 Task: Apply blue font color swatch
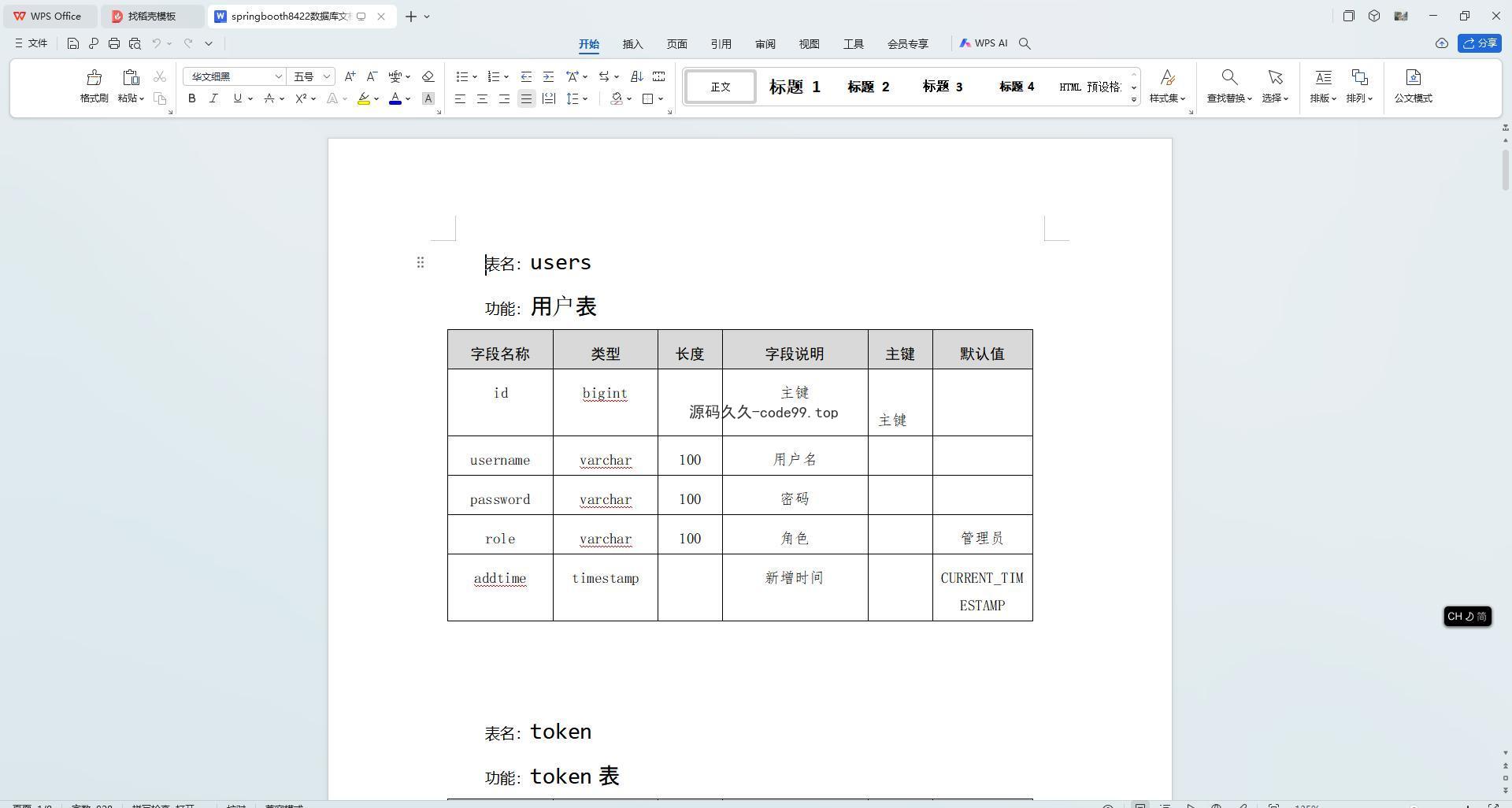(395, 98)
